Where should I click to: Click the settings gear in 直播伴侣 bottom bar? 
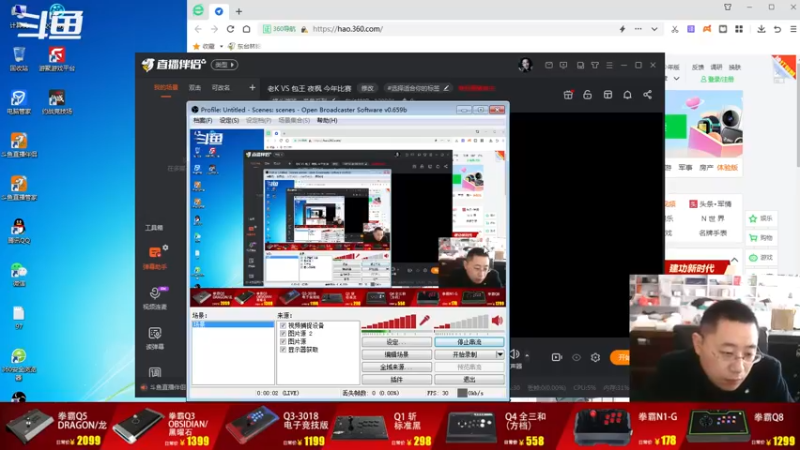[x=595, y=358]
